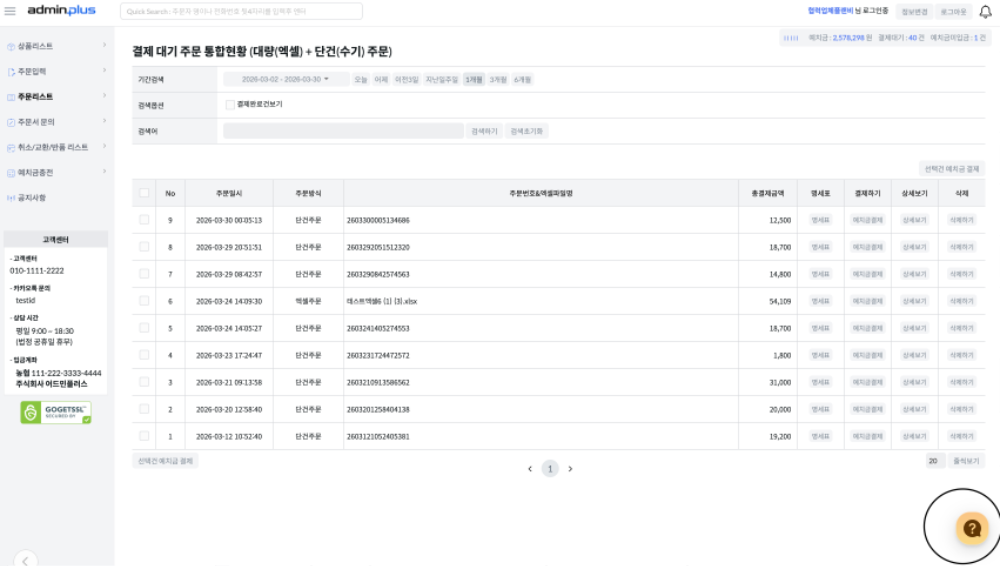Viewport: 1000px width, 566px height.
Task: Select checkbox for order No 1
Action: pyautogui.click(x=144, y=436)
